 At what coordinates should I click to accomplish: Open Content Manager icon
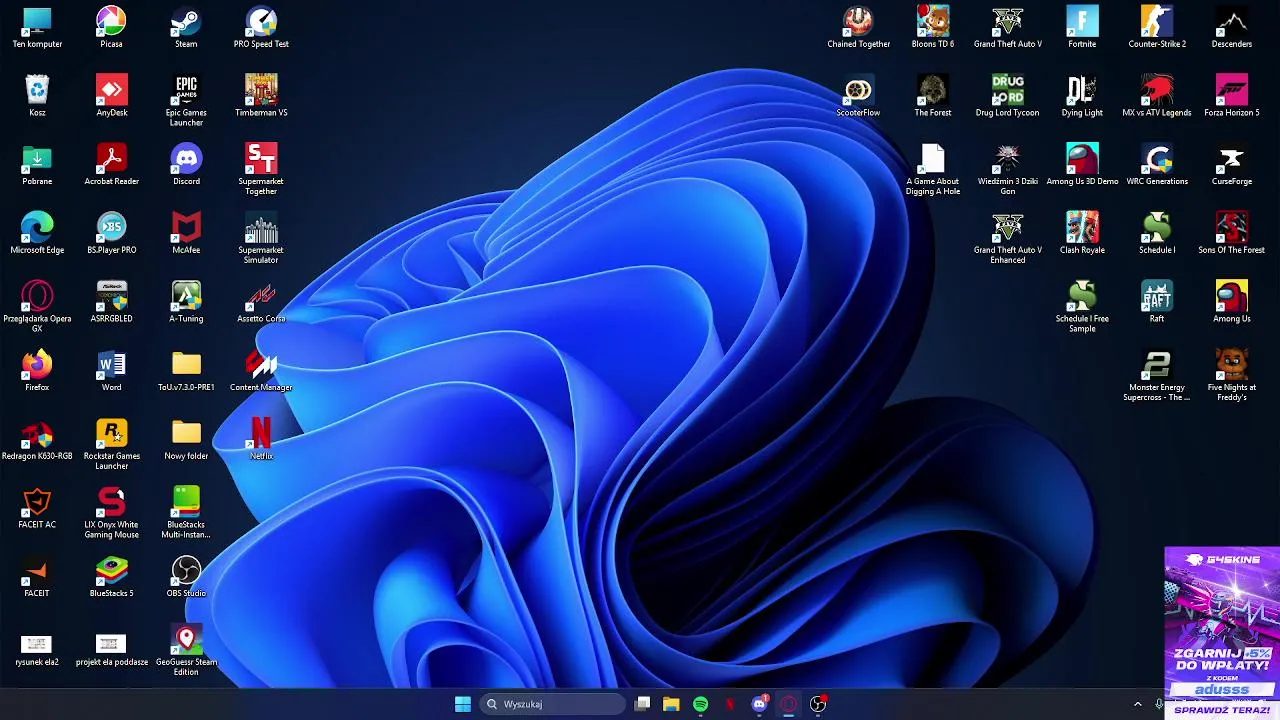261,371
